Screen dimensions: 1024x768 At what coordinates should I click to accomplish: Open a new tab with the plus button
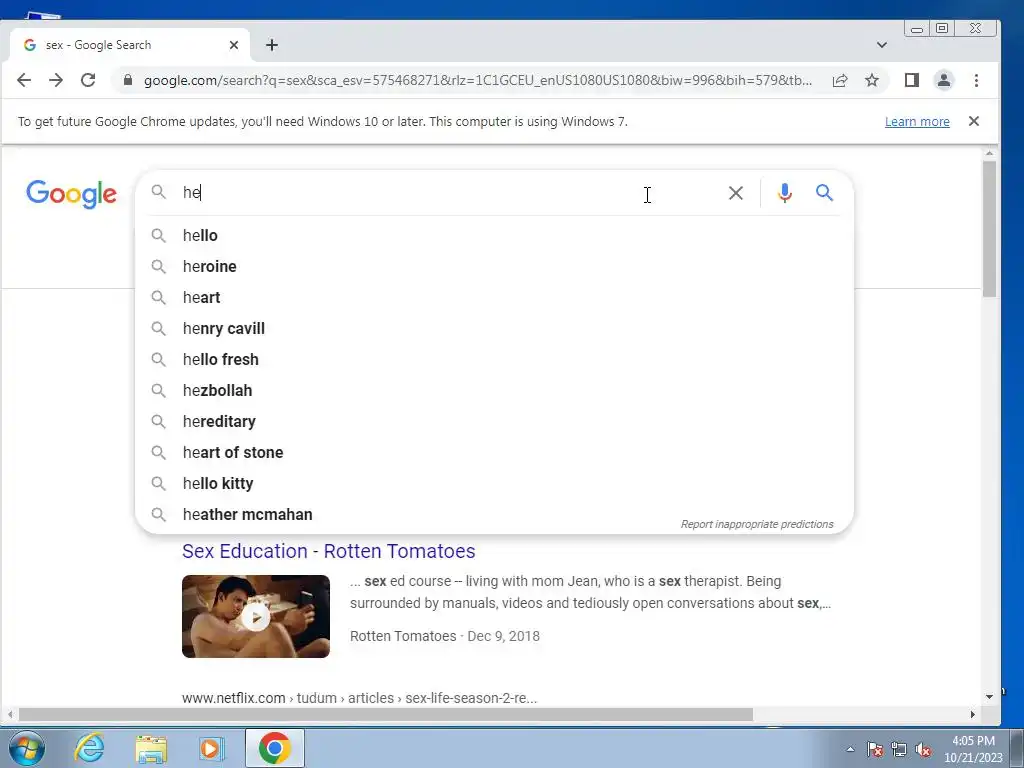272,45
